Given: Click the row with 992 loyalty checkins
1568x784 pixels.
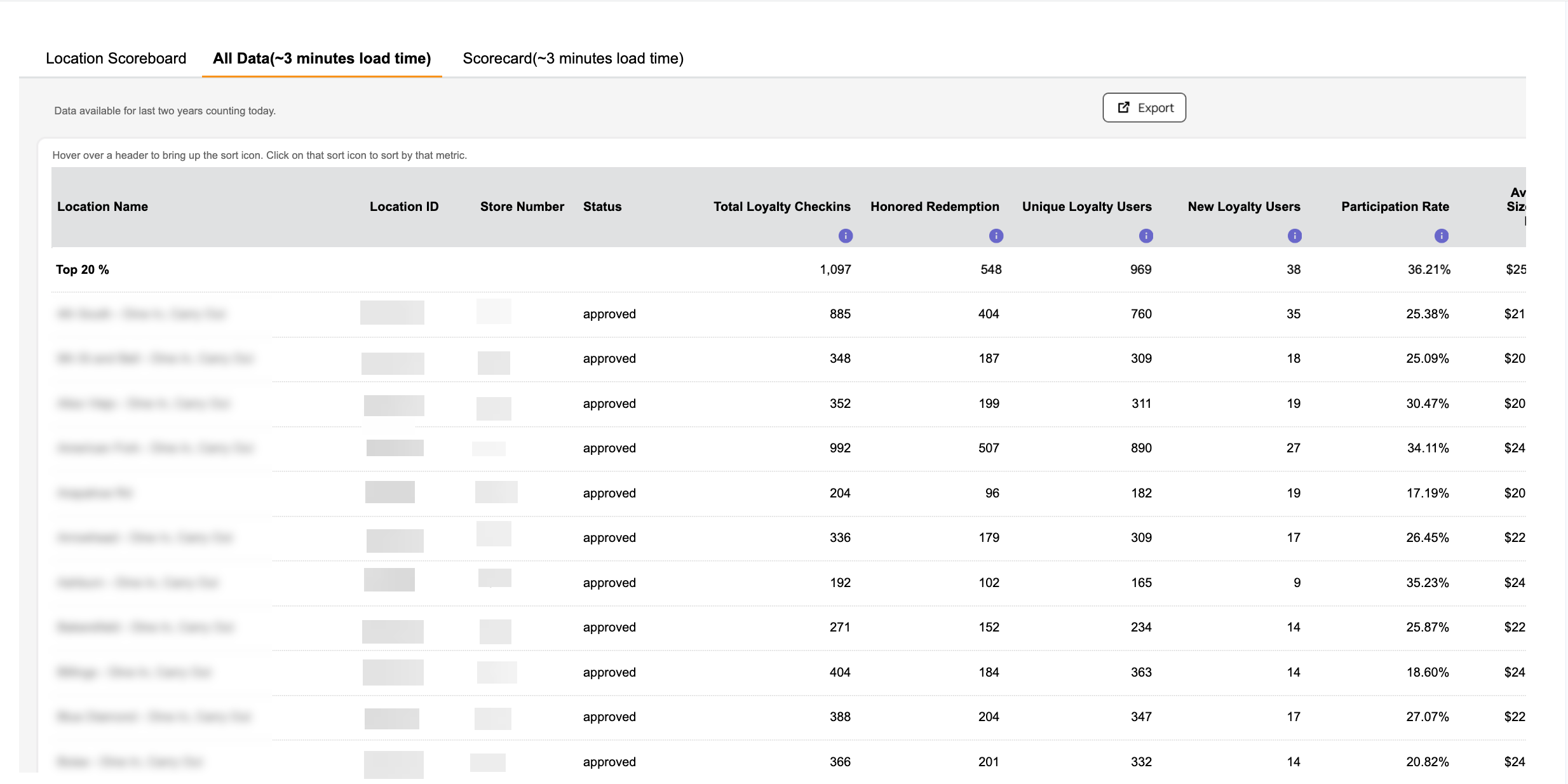Looking at the screenshot, I should point(788,448).
